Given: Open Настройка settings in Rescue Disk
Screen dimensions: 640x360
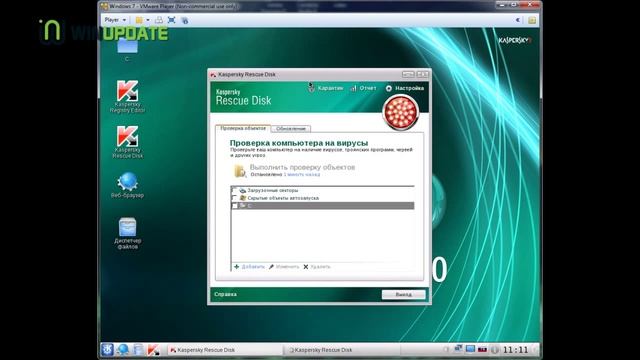Looking at the screenshot, I should (404, 88).
